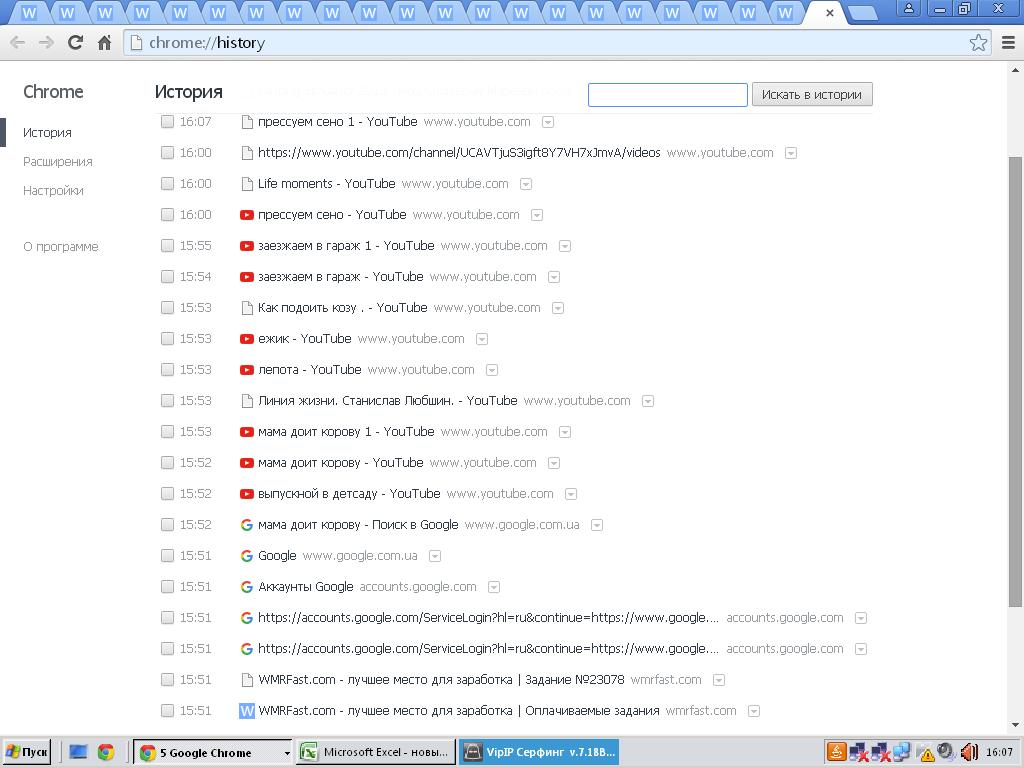Click the warning shield tray icon

click(x=926, y=754)
